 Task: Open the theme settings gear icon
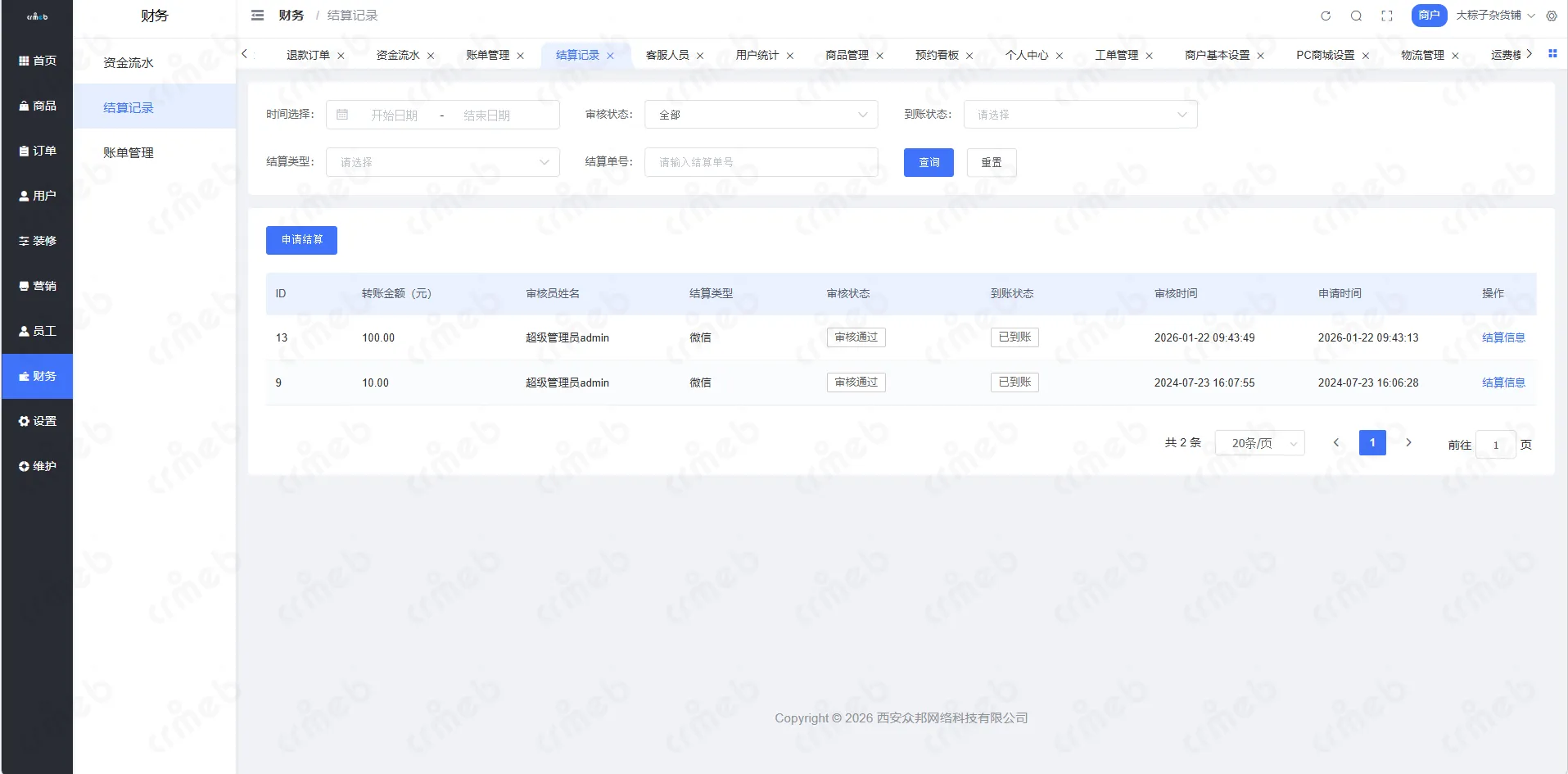pos(1552,16)
